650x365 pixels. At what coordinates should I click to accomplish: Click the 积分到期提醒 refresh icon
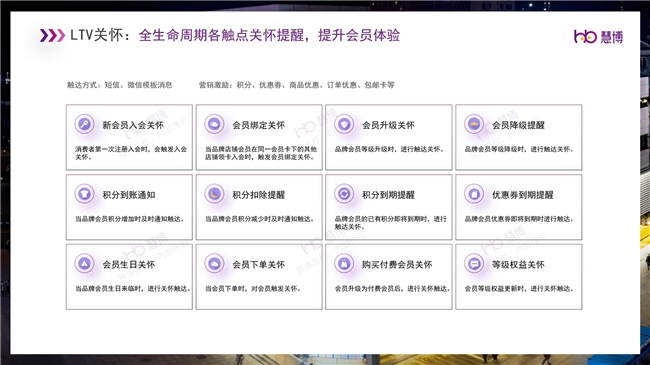point(344,194)
